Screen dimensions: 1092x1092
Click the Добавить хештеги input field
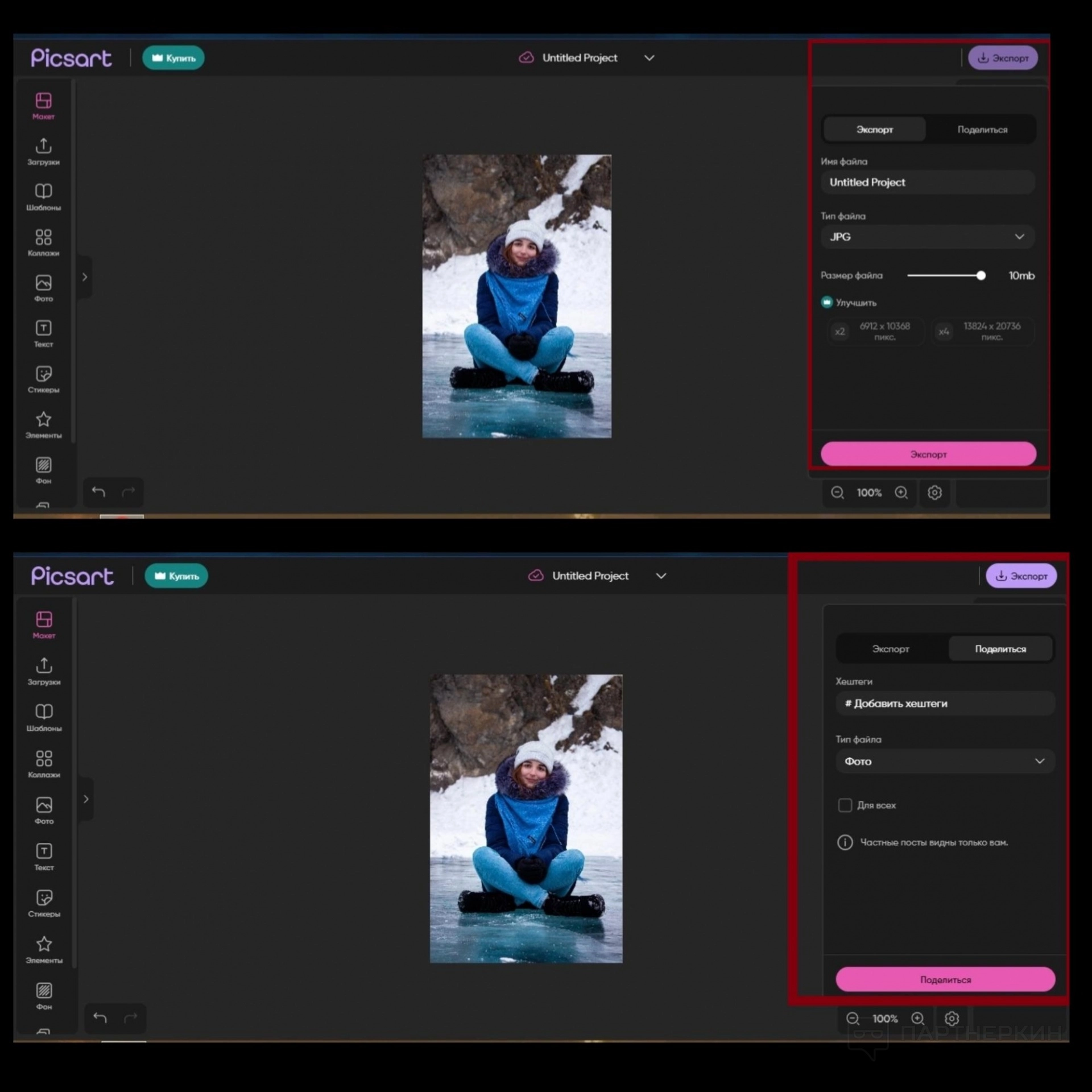point(945,704)
